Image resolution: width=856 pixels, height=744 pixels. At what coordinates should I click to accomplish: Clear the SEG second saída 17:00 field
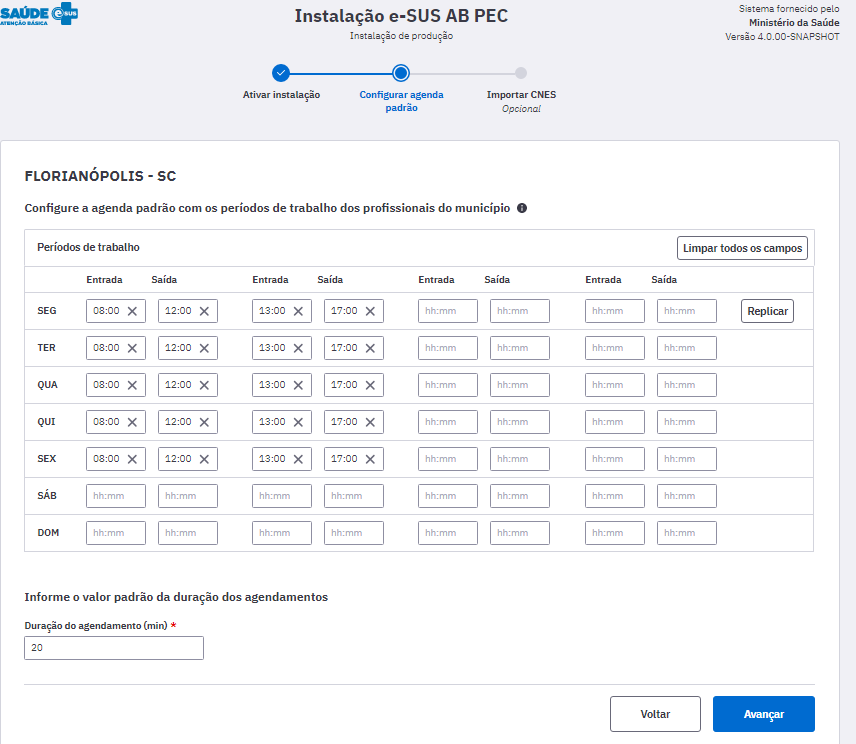(370, 311)
